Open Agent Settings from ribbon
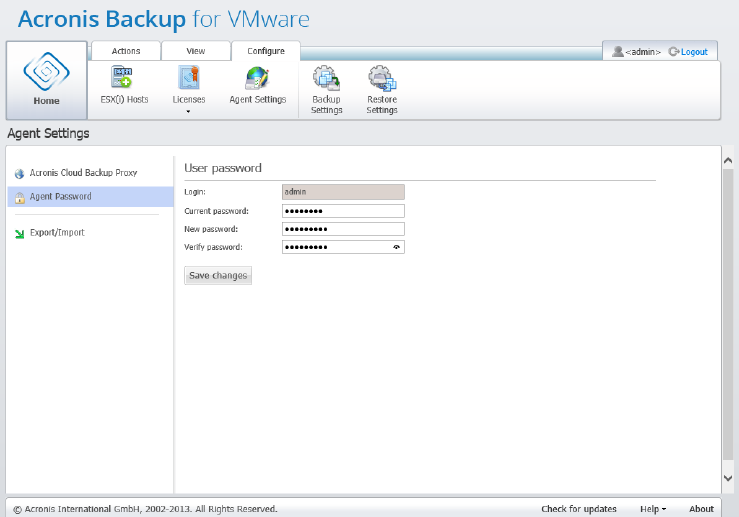This screenshot has height=517, width=739. pos(258,85)
